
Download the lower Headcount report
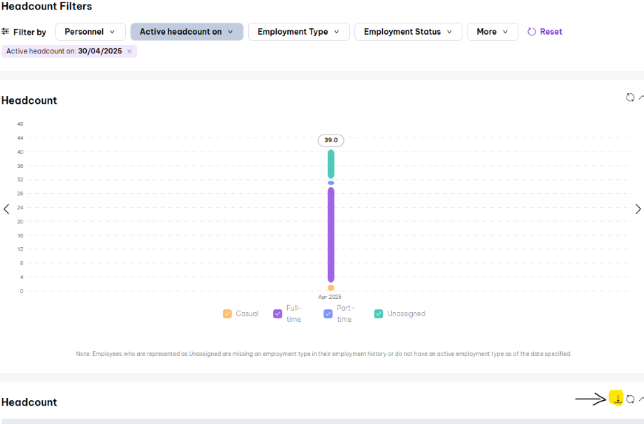coord(617,399)
